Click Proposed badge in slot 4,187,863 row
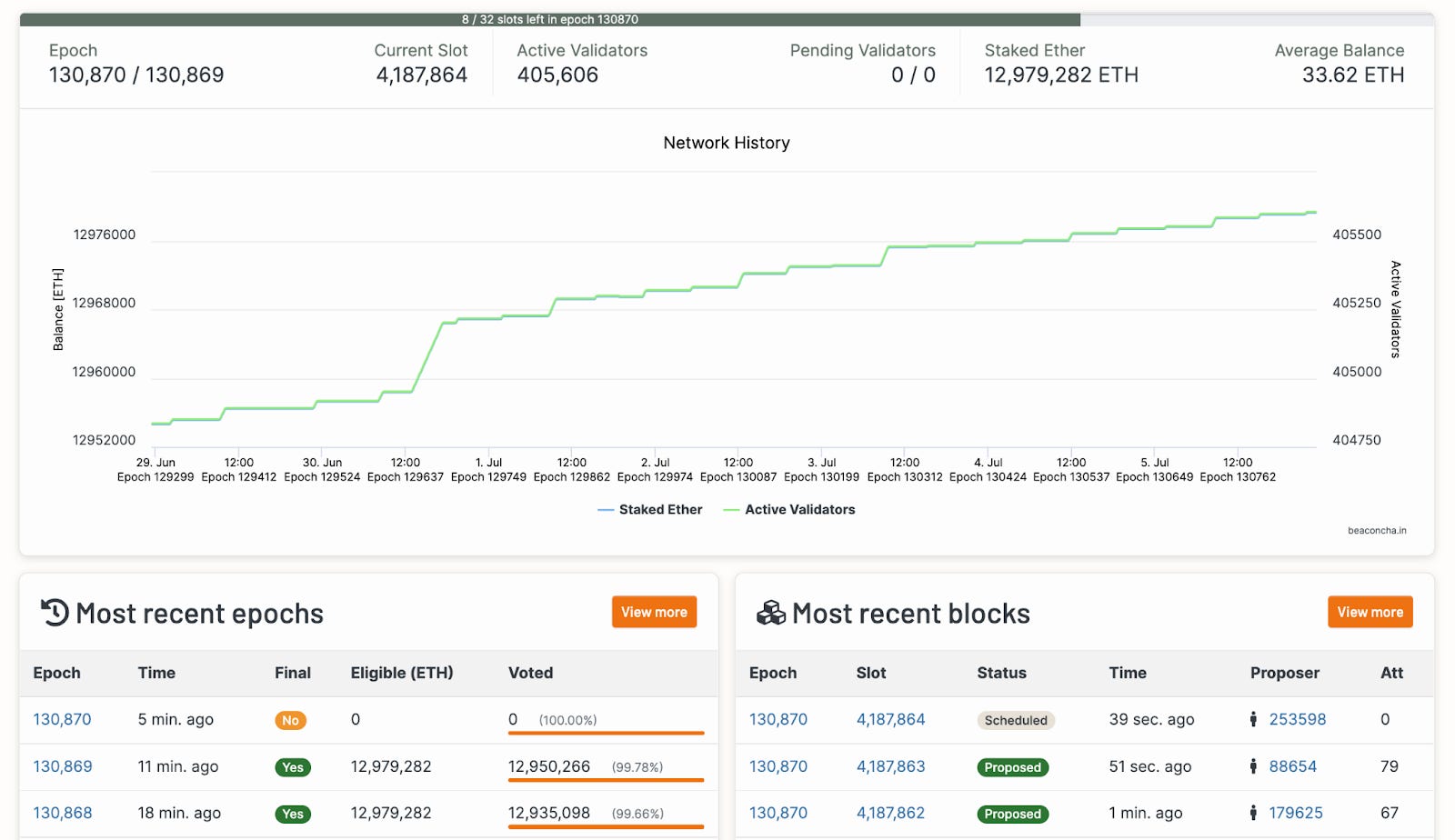 (x=1012, y=767)
